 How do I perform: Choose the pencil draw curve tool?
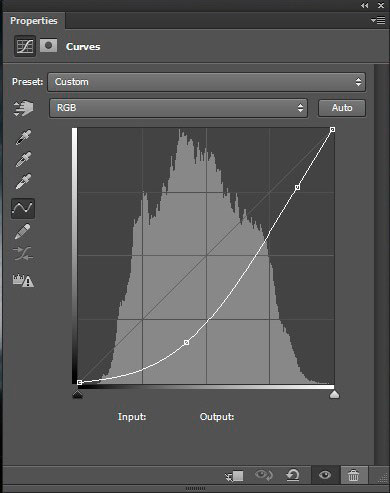click(23, 231)
